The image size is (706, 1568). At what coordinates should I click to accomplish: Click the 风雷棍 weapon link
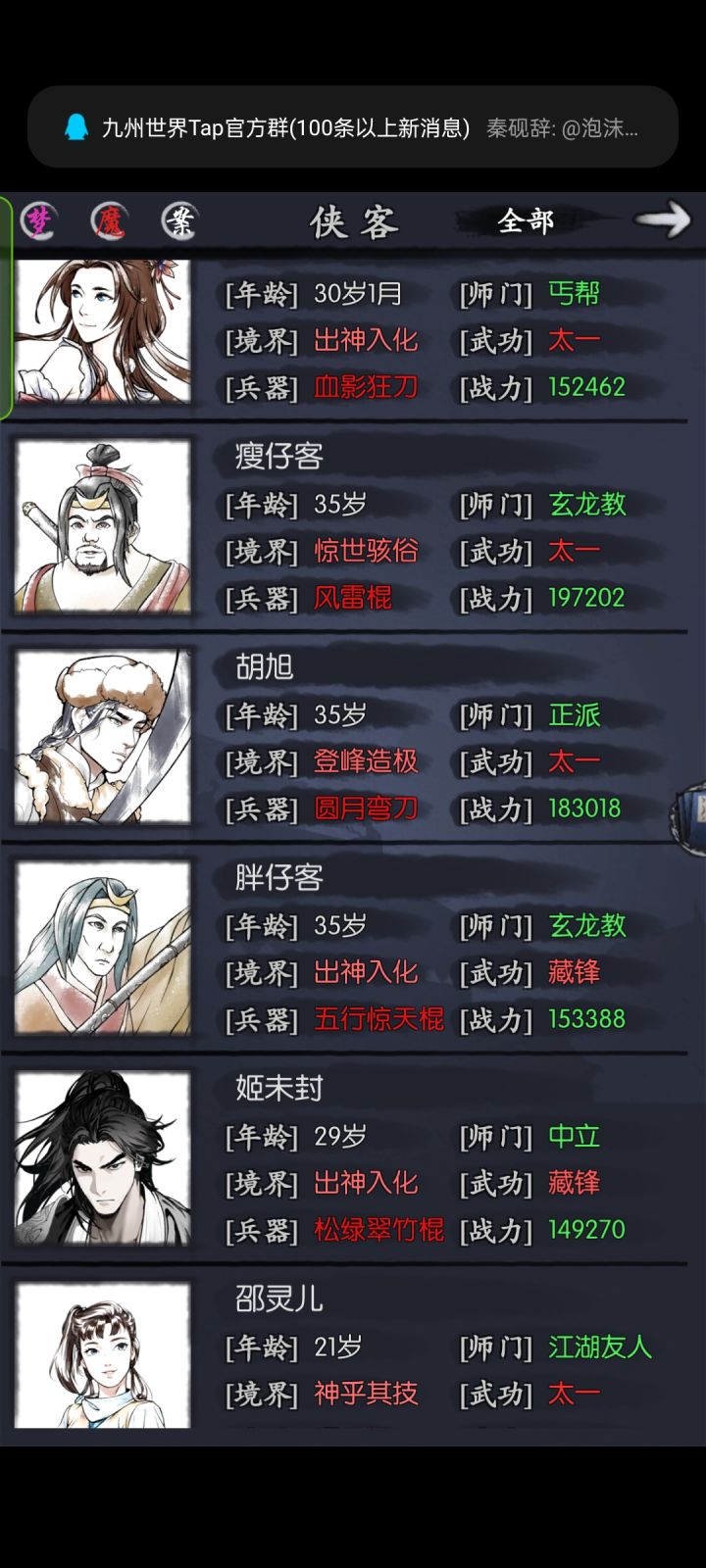(x=353, y=598)
